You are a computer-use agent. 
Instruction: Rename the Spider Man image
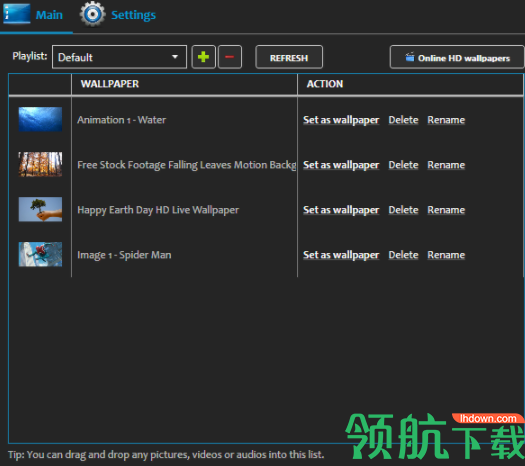coord(446,255)
